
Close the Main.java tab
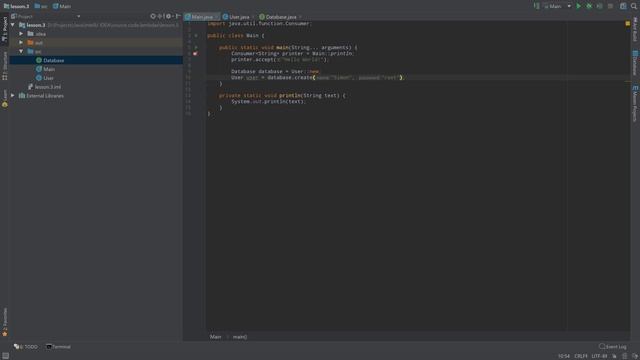[x=216, y=17]
